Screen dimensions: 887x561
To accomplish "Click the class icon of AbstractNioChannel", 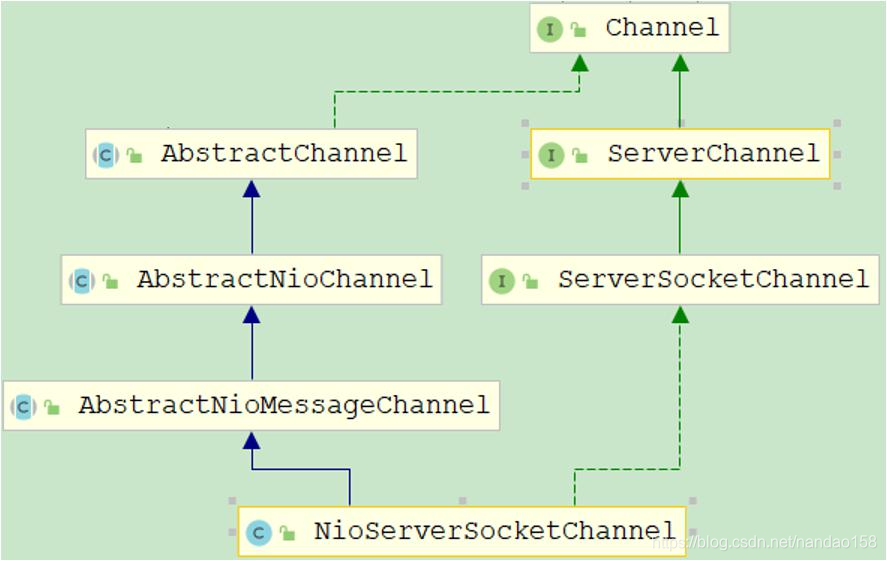I will click(x=82, y=281).
